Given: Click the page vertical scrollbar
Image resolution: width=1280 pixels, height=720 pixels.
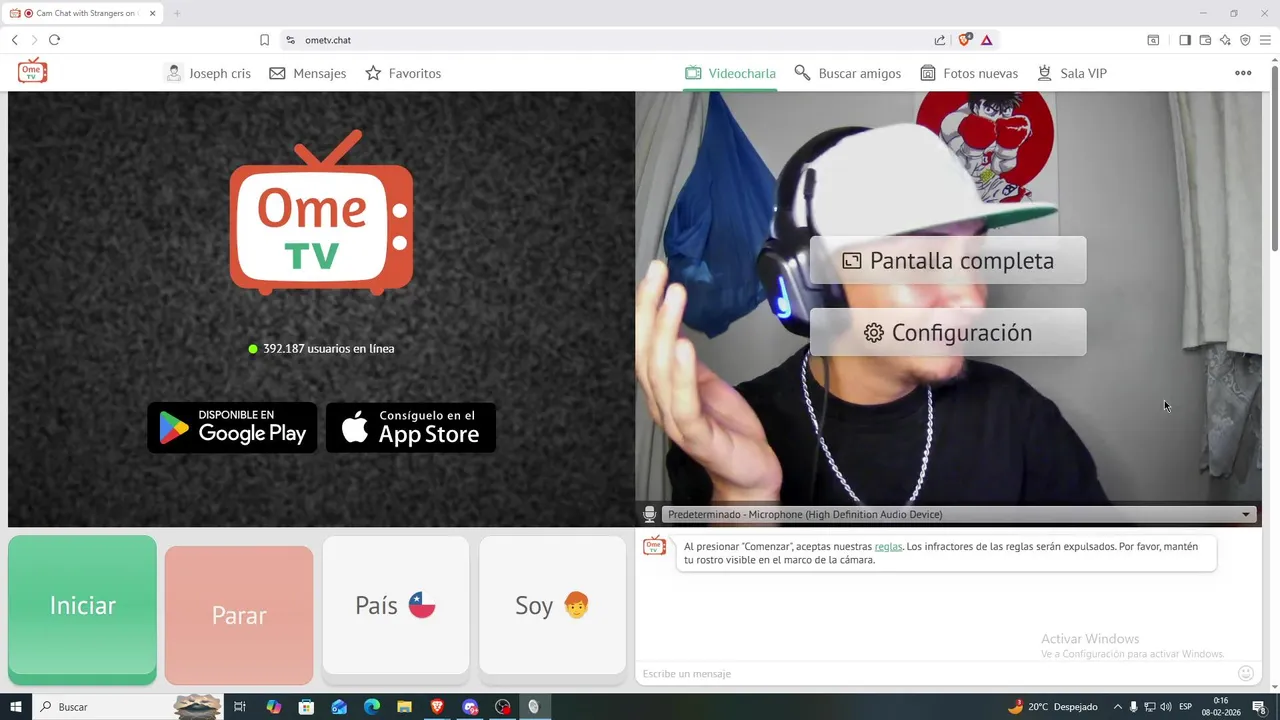Looking at the screenshot, I should [x=1274, y=160].
